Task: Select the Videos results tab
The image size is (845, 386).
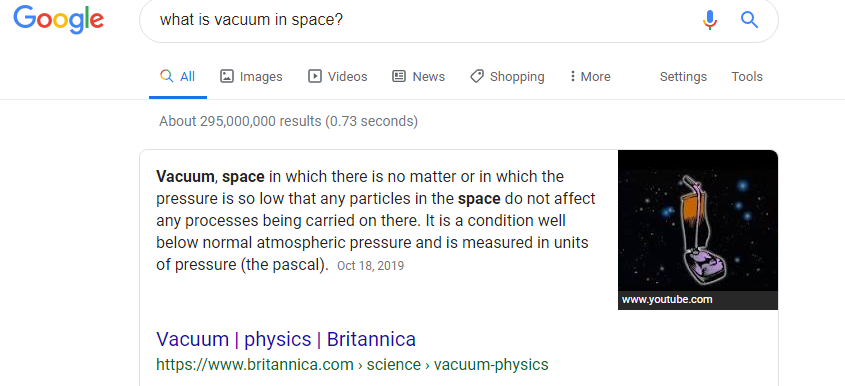Action: point(337,77)
